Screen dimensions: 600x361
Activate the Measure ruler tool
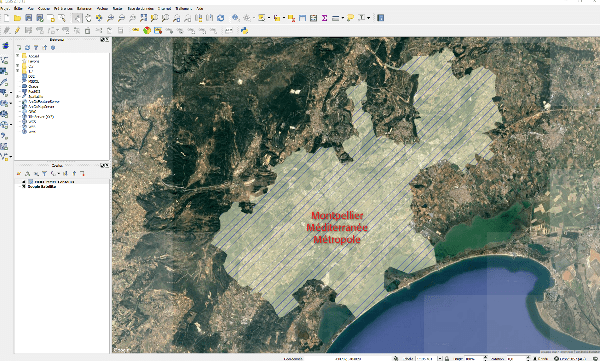click(x=335, y=18)
